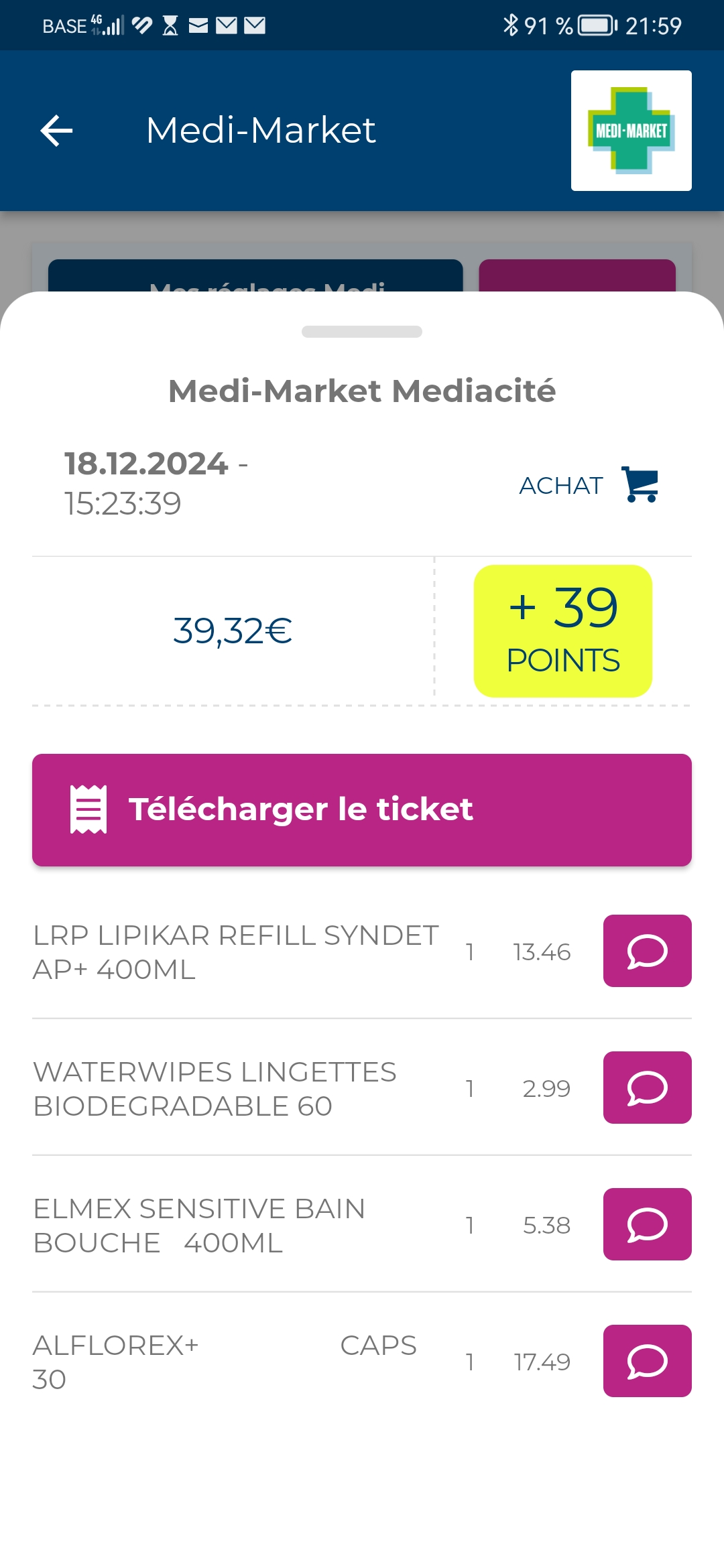Tap the receipt icon on download button
Screen dimensions: 724x1568
point(88,809)
